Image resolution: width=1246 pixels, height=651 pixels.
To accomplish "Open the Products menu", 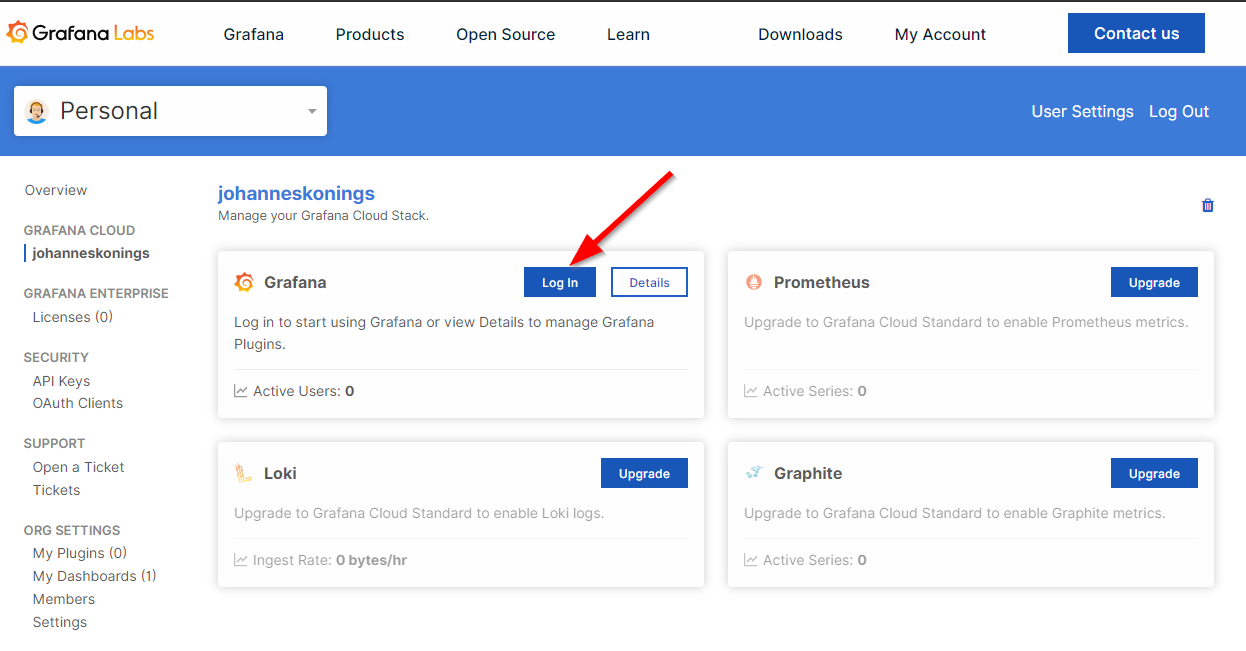I will click(370, 34).
